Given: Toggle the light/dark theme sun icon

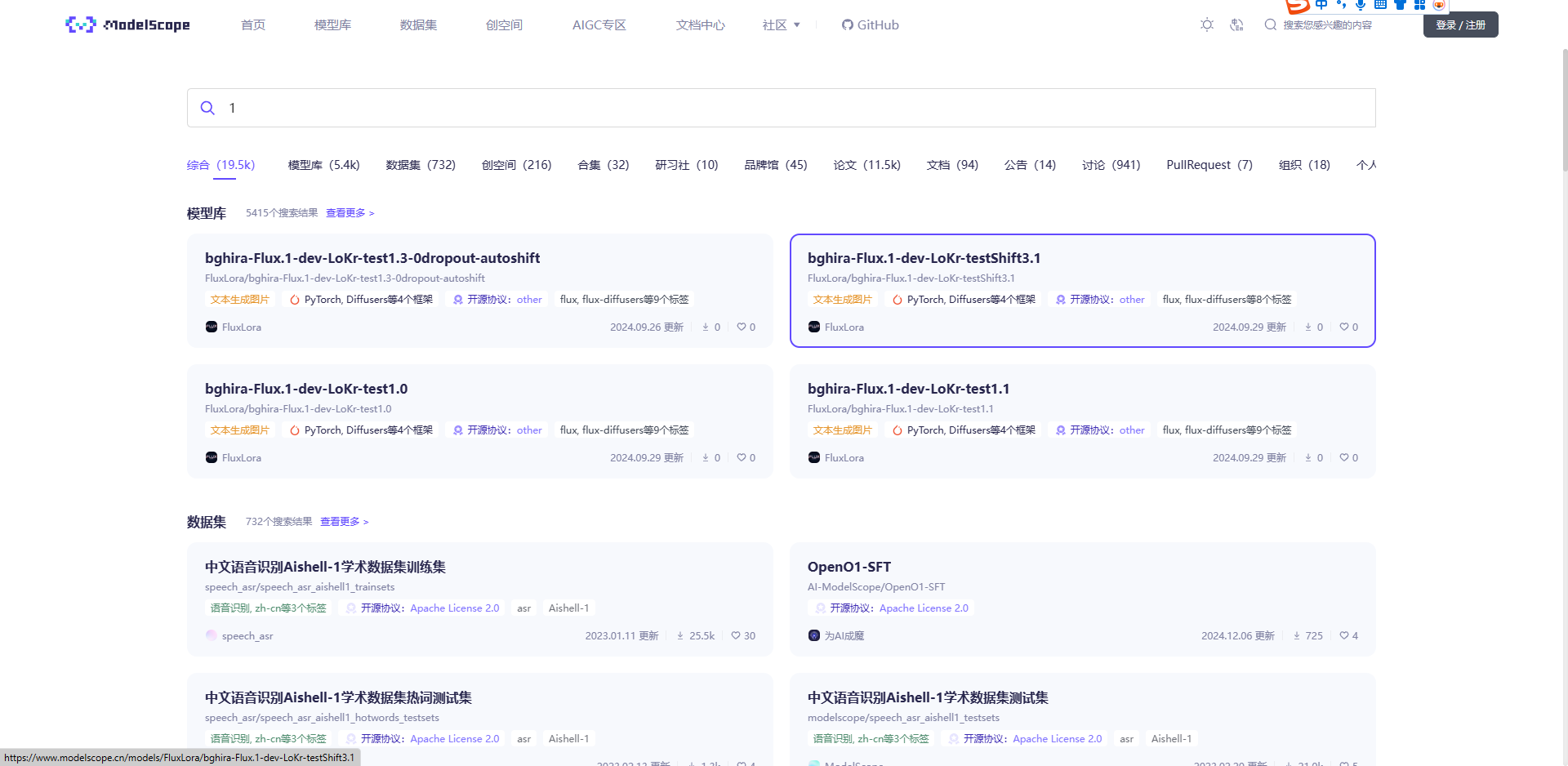Looking at the screenshot, I should (1207, 24).
